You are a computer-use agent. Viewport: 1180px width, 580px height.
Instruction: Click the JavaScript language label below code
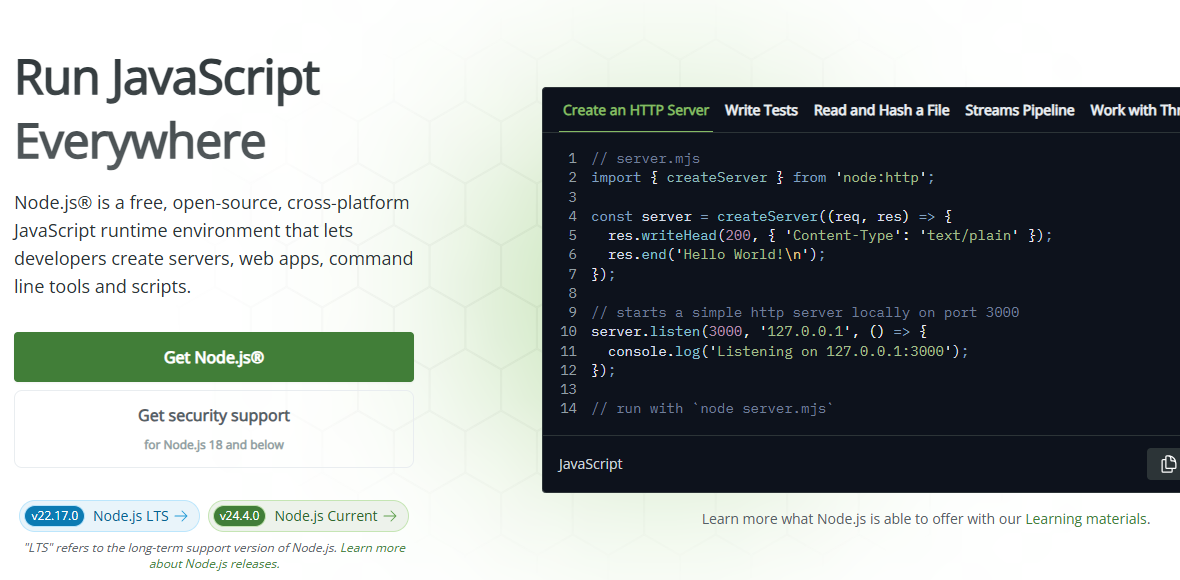[591, 464]
